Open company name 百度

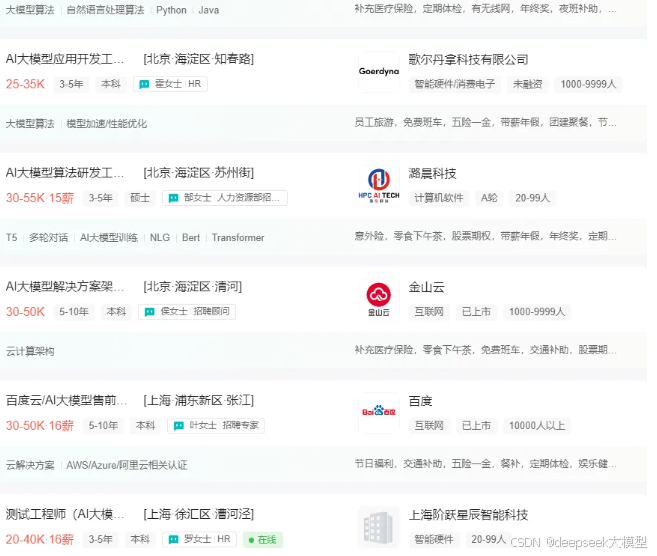click(x=421, y=401)
